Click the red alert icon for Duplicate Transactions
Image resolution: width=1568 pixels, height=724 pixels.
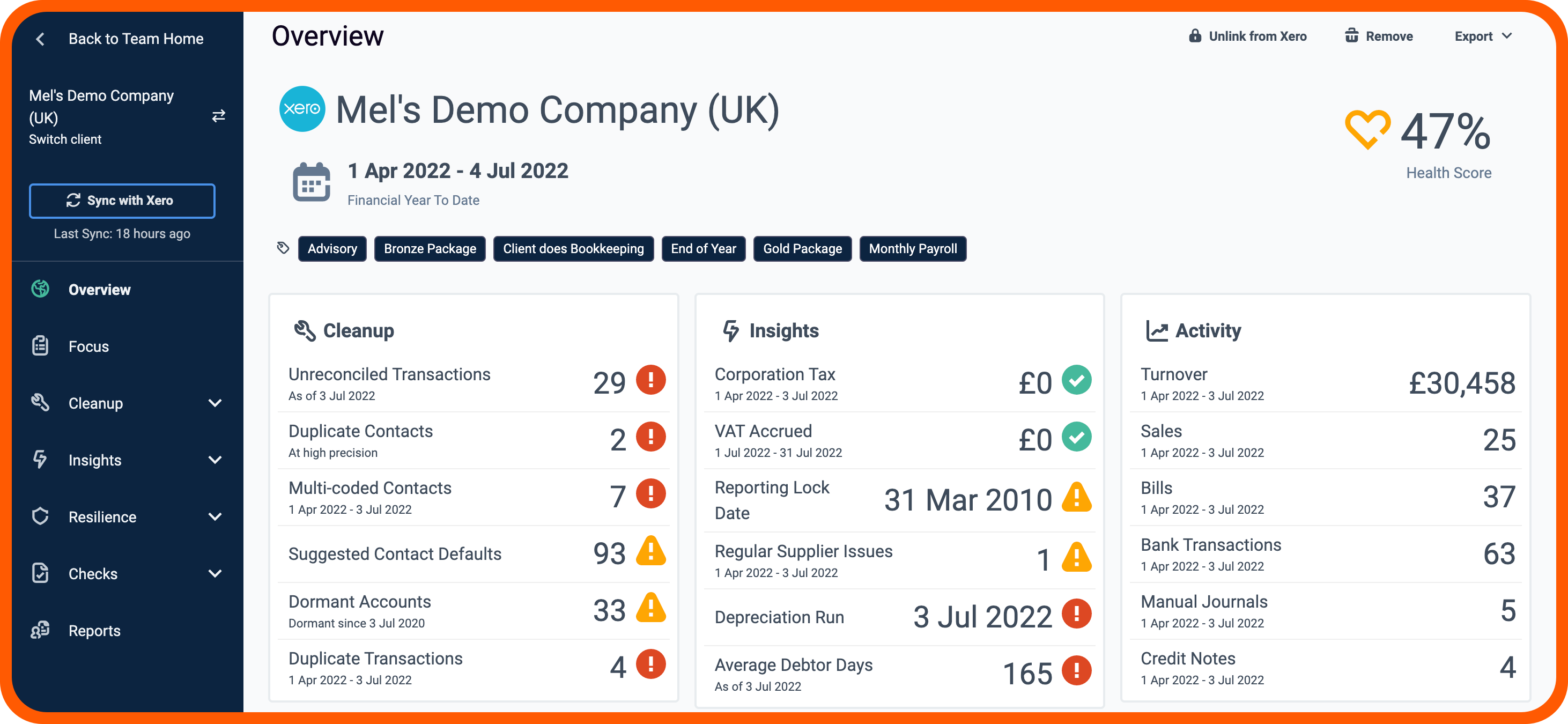tap(650, 664)
